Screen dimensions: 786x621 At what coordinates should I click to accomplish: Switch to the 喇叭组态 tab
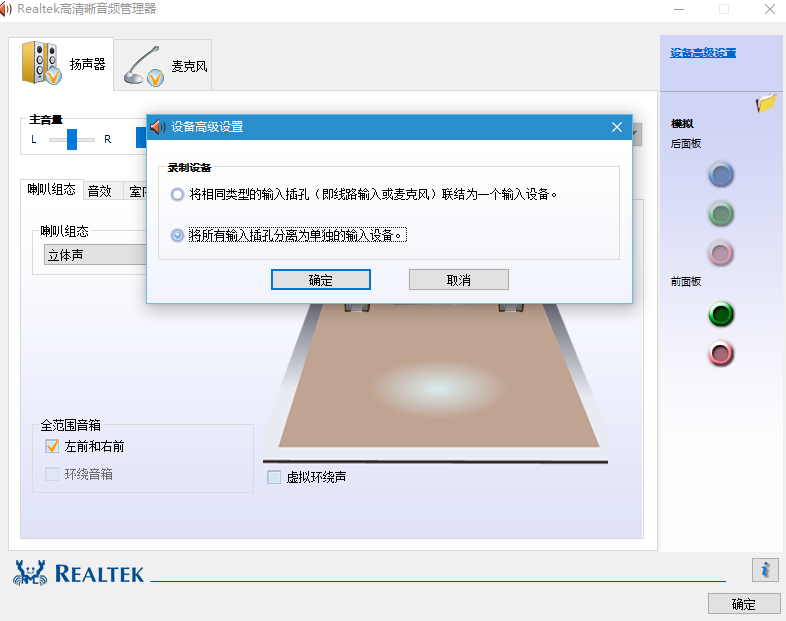pos(51,190)
